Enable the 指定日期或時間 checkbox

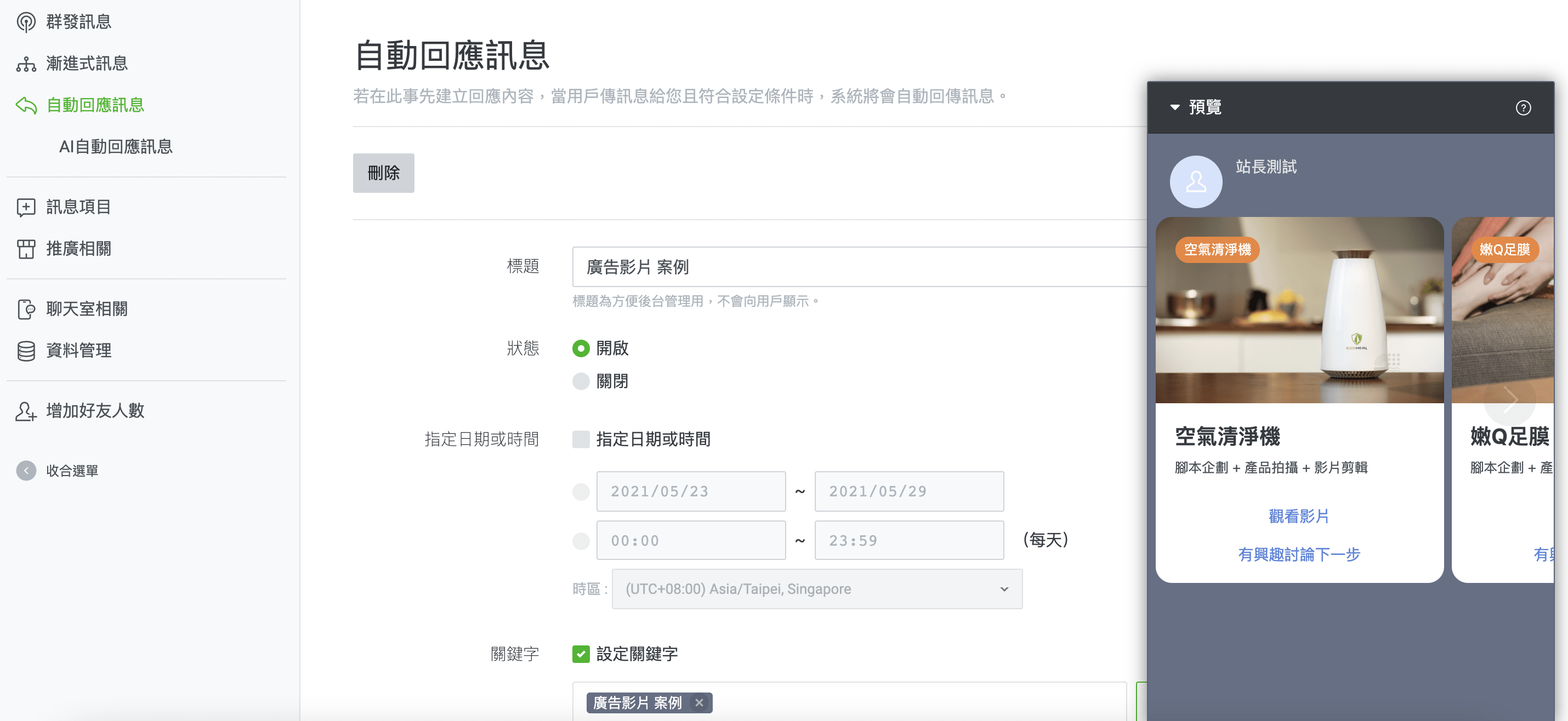point(581,439)
